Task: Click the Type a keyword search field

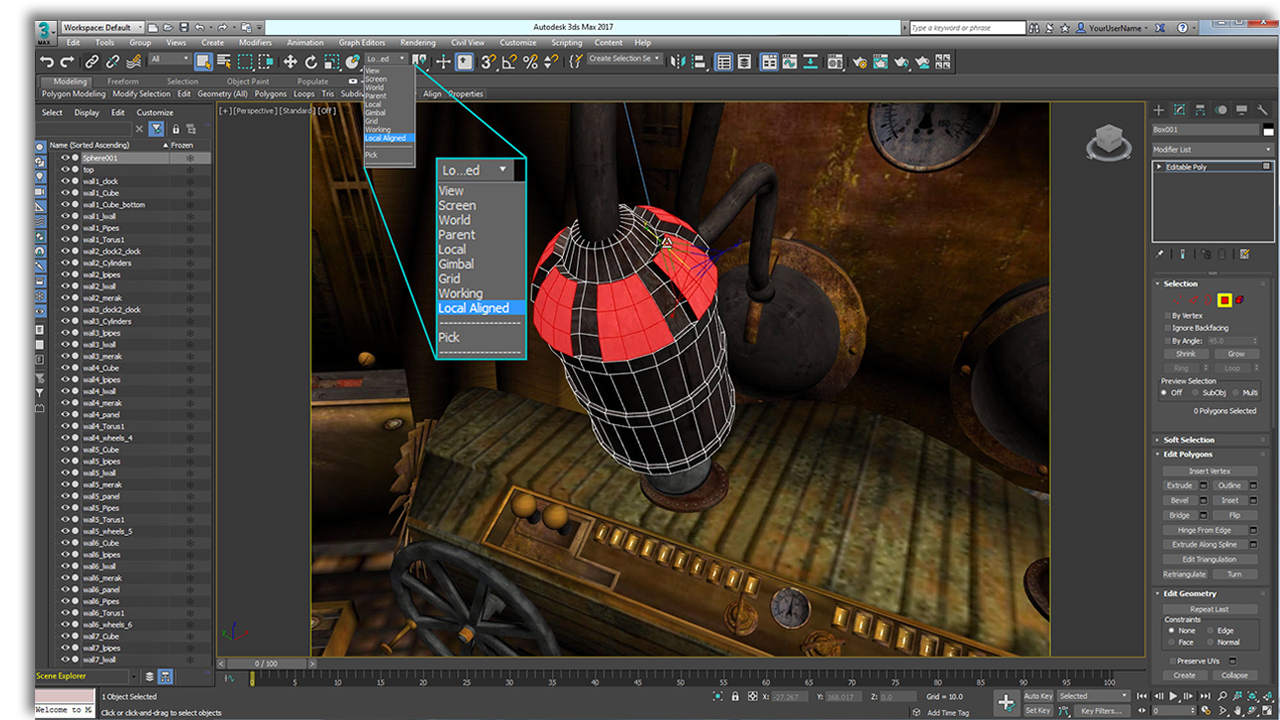Action: (x=966, y=28)
